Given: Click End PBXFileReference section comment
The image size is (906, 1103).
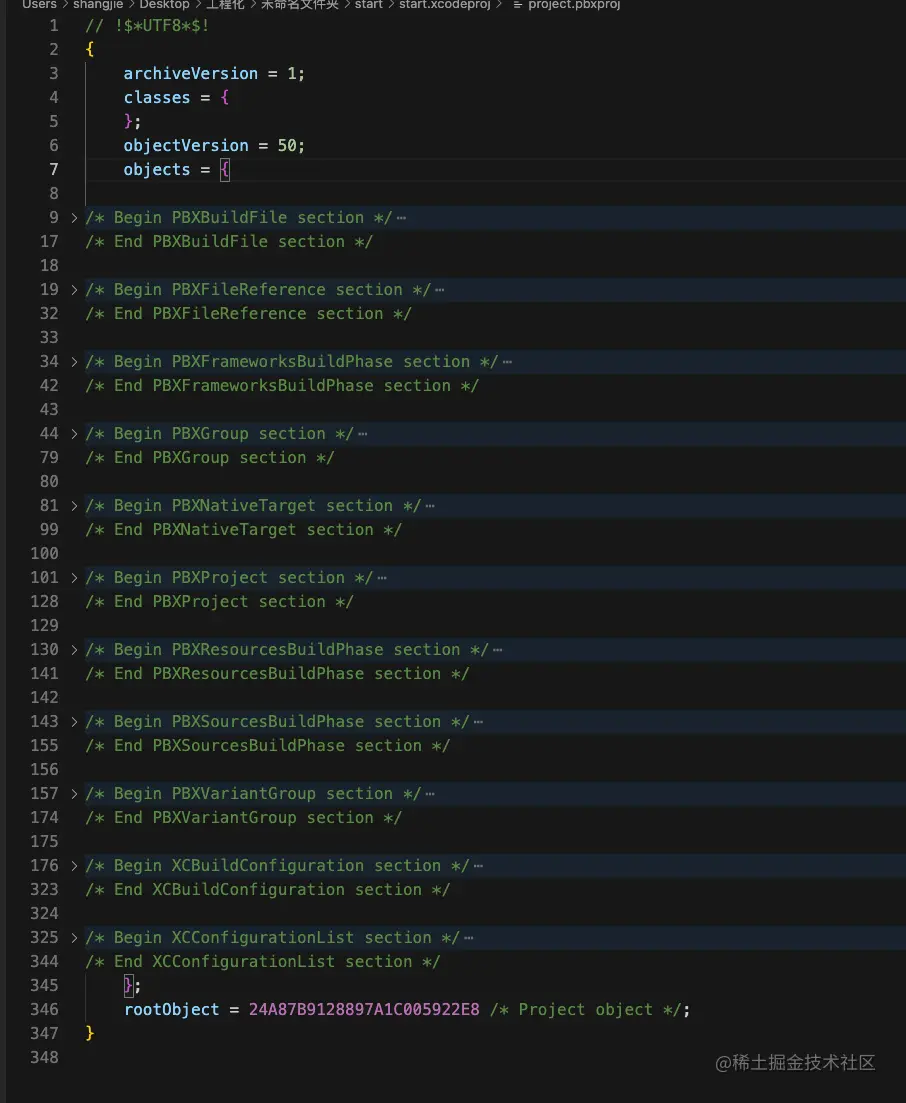Looking at the screenshot, I should click(x=248, y=314).
